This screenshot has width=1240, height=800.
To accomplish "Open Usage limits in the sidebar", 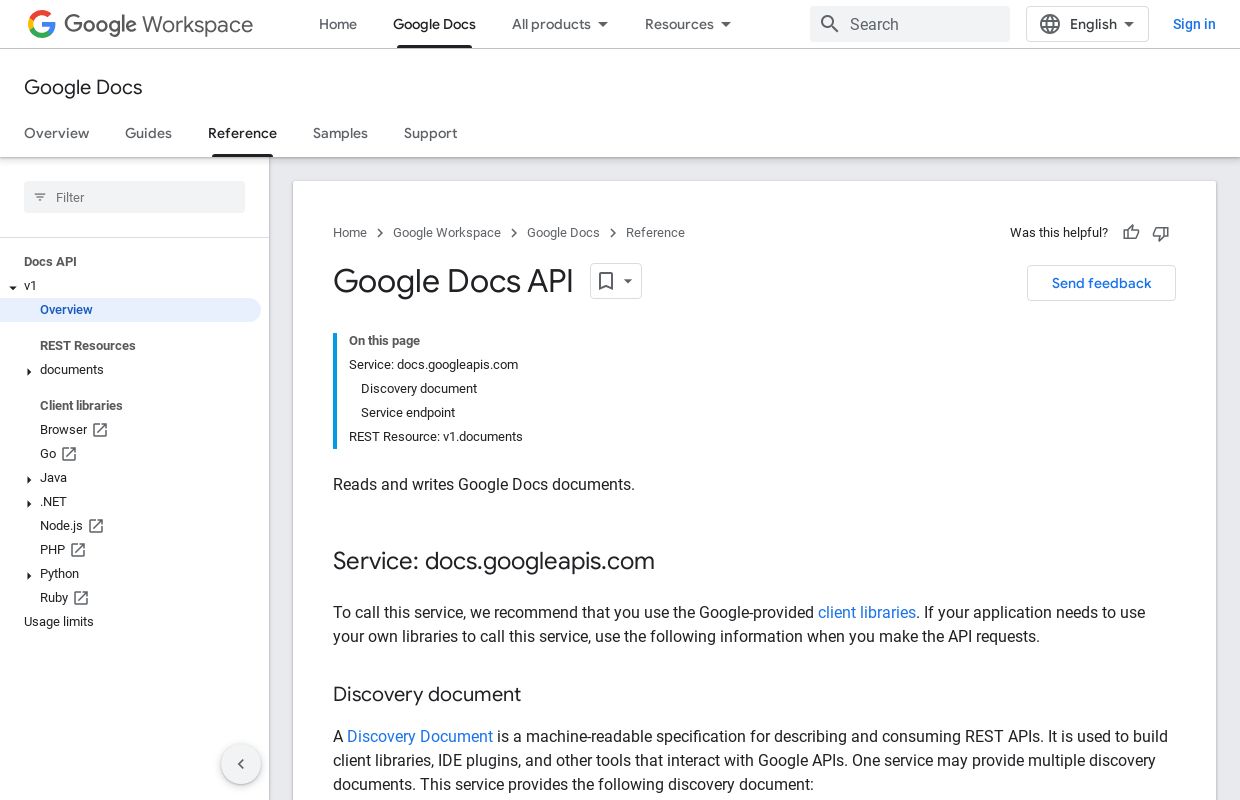I will pyautogui.click(x=59, y=622).
